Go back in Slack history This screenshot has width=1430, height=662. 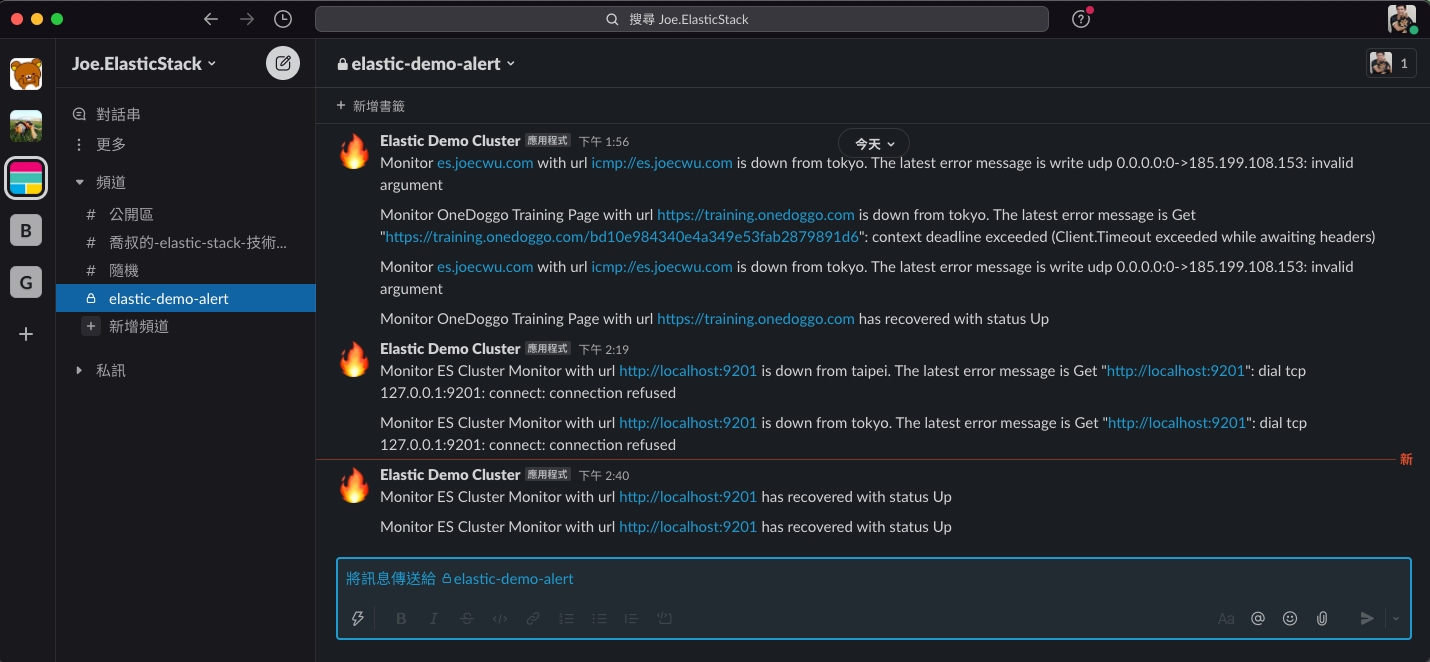(210, 19)
